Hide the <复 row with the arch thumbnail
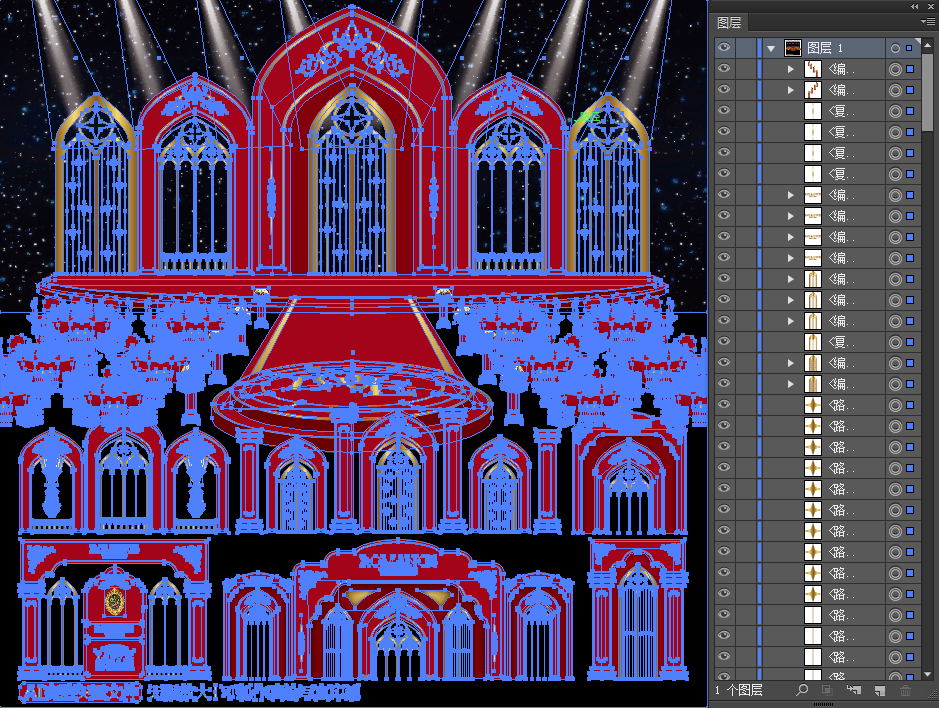The height and width of the screenshot is (708, 939). pos(724,341)
